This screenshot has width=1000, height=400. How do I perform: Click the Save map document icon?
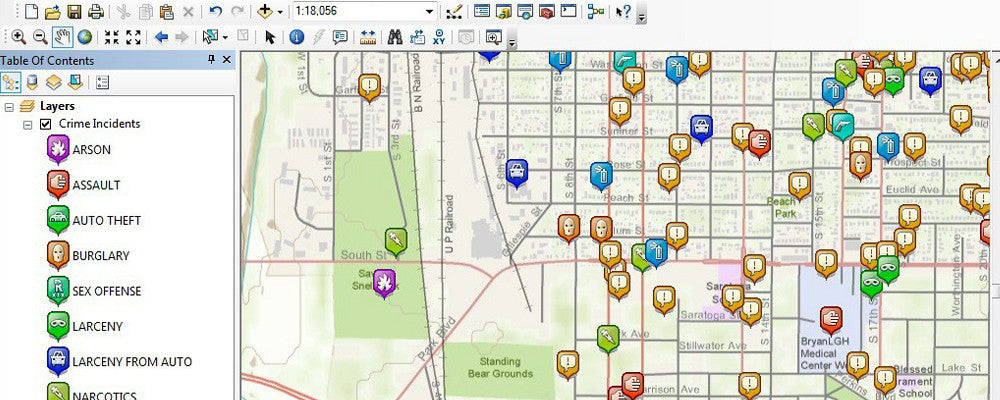74,12
